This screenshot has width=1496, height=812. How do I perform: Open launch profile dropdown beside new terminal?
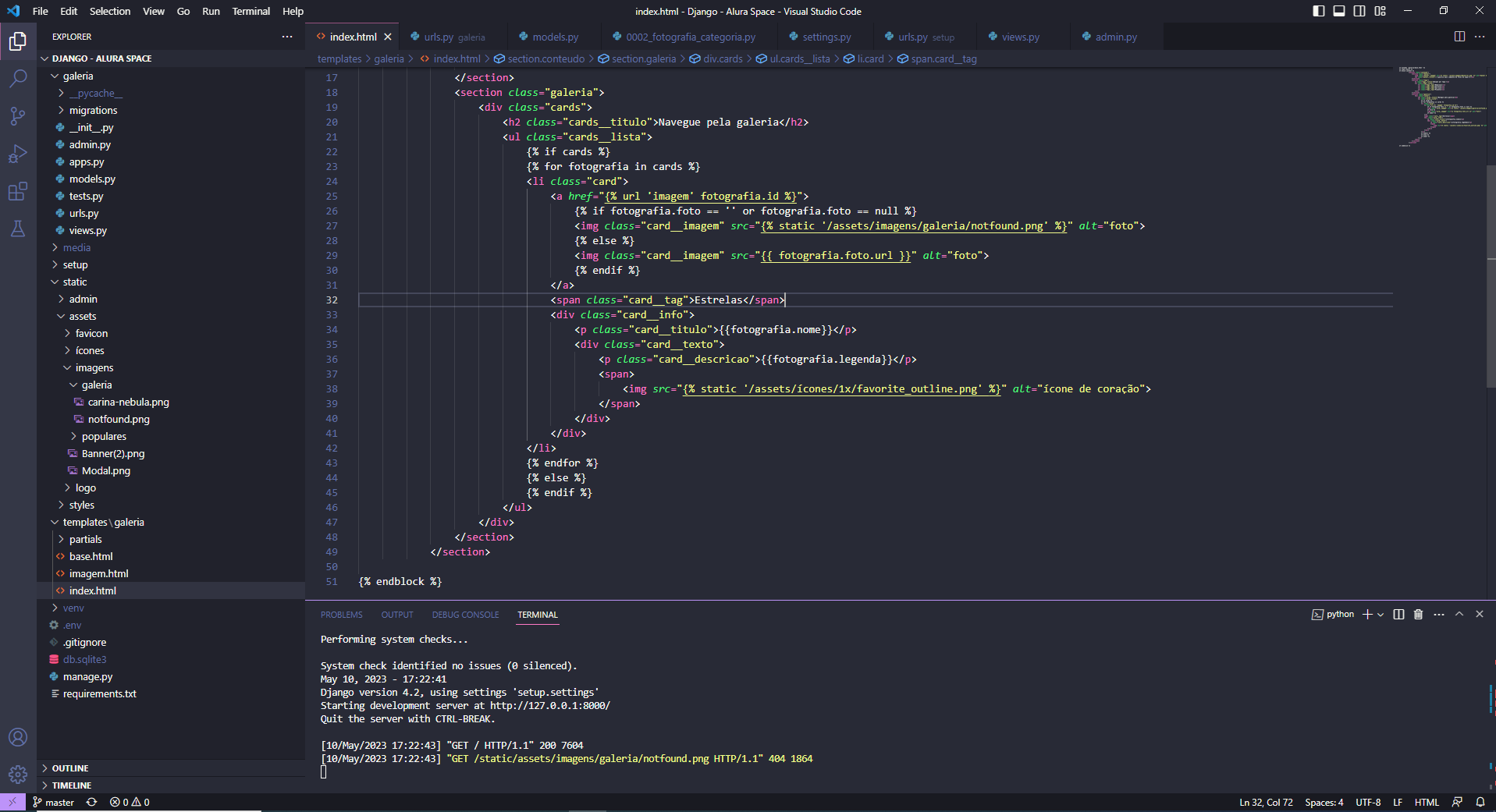[1381, 615]
